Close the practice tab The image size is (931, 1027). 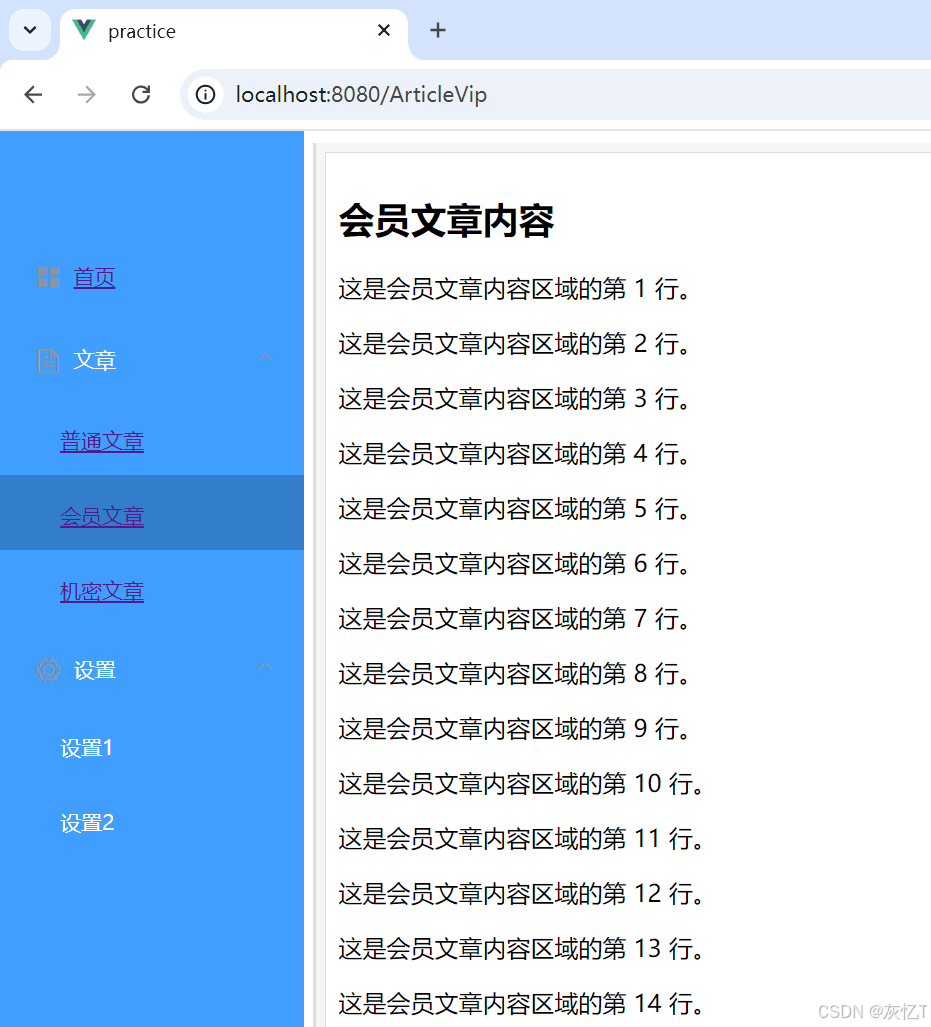pyautogui.click(x=384, y=30)
